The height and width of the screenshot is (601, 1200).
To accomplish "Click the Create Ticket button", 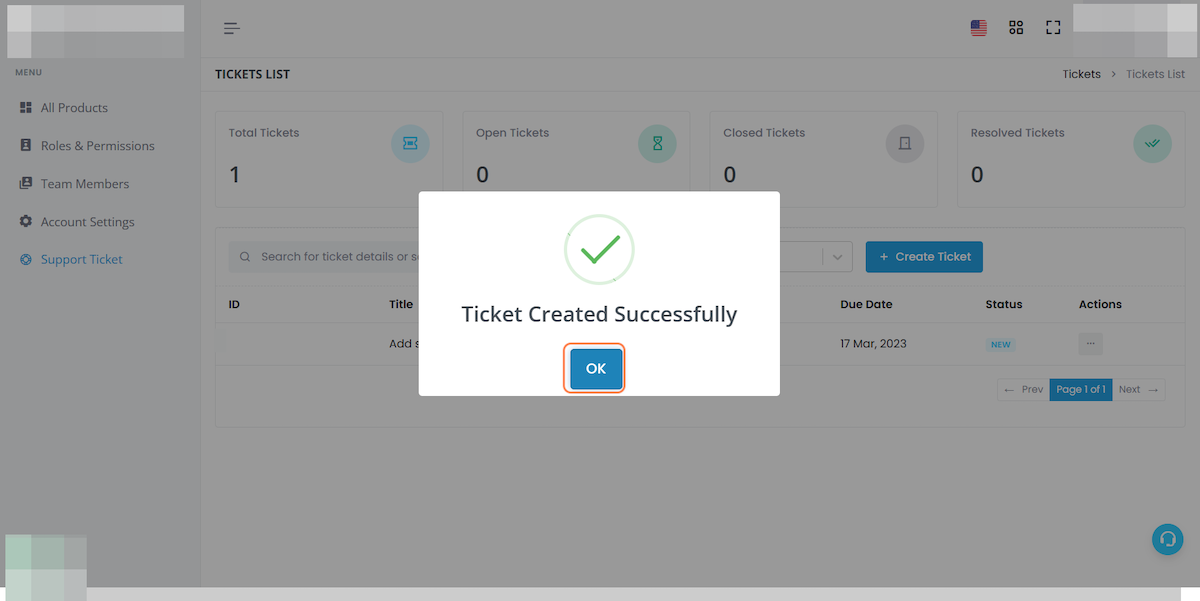I will [x=925, y=257].
